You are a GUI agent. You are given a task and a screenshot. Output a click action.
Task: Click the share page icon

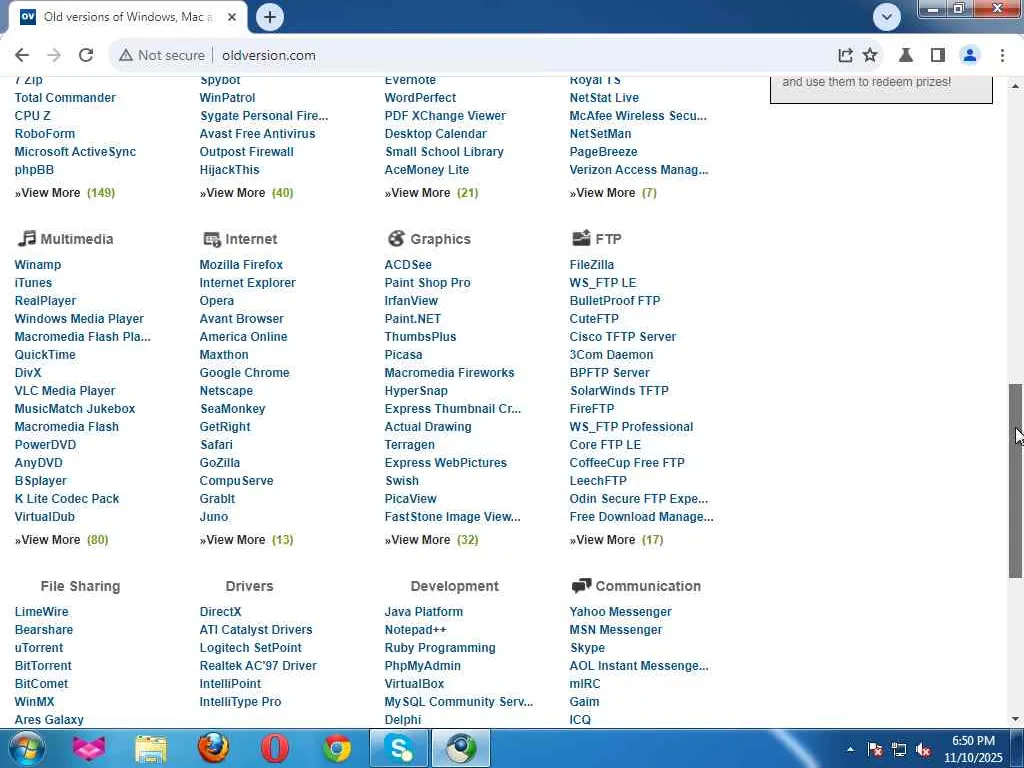[x=845, y=56]
